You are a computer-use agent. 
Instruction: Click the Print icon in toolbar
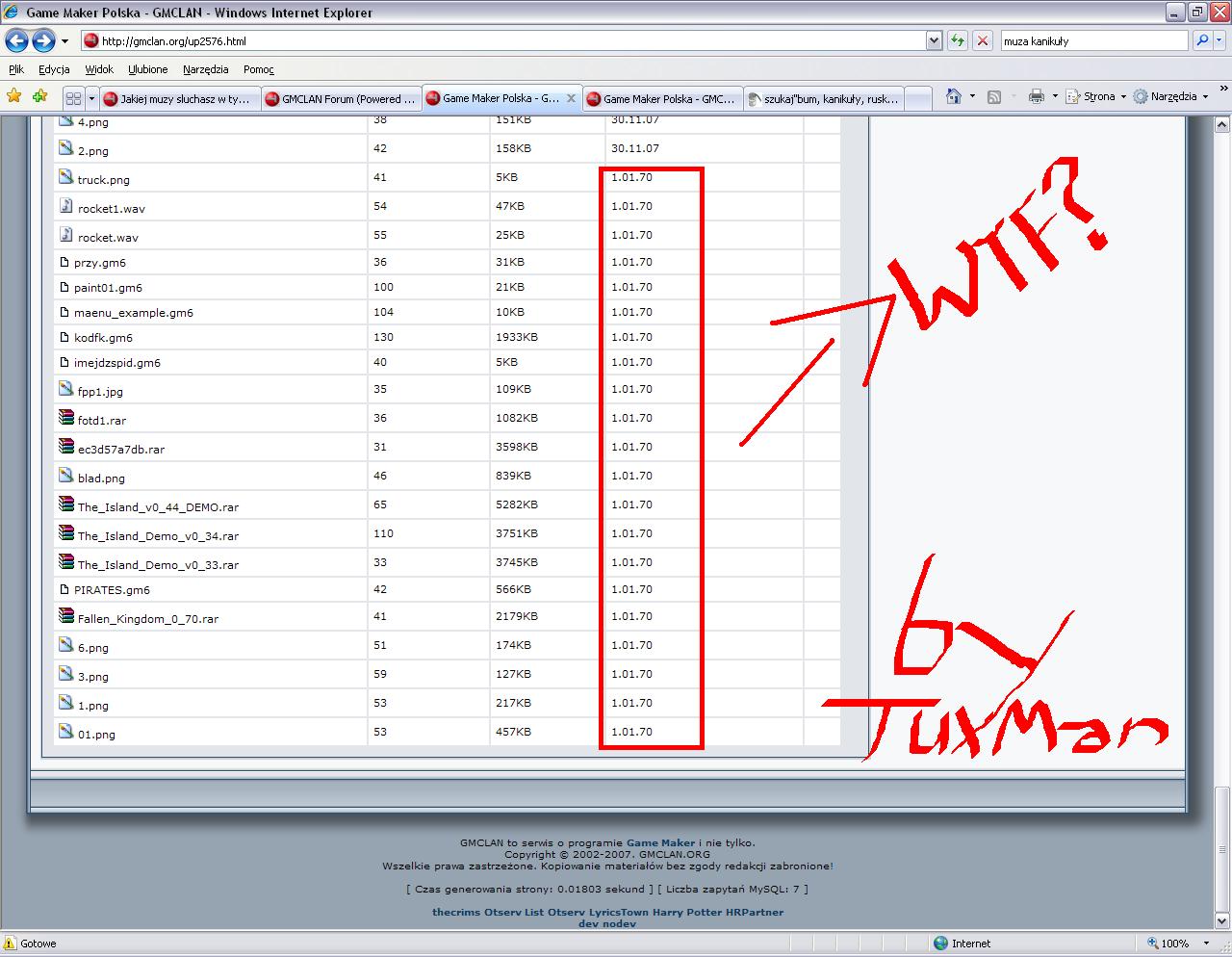[x=1036, y=96]
